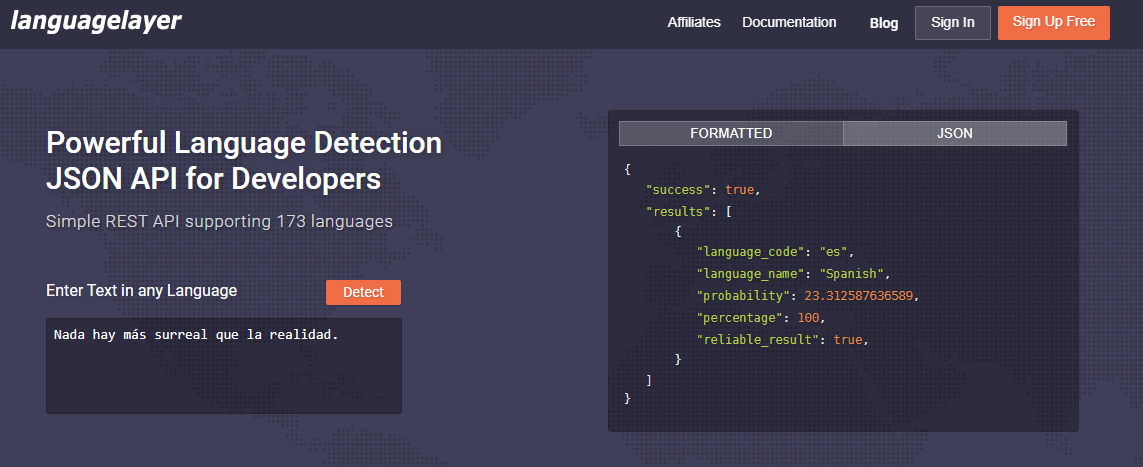Select the "language_name": "Spanish" line
The width and height of the screenshot is (1143, 467).
(794, 274)
